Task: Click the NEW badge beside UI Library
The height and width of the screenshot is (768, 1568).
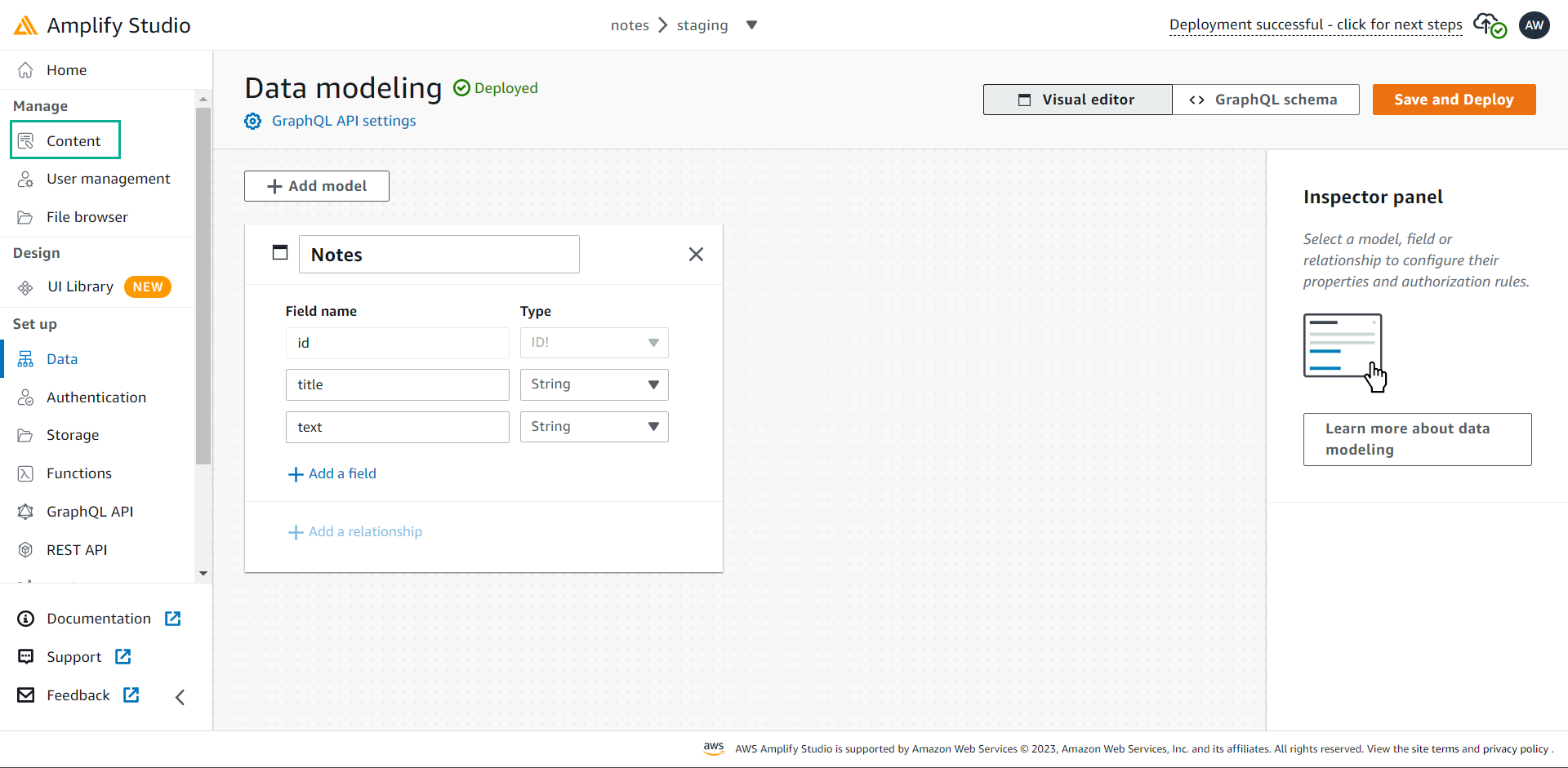Action: point(148,287)
